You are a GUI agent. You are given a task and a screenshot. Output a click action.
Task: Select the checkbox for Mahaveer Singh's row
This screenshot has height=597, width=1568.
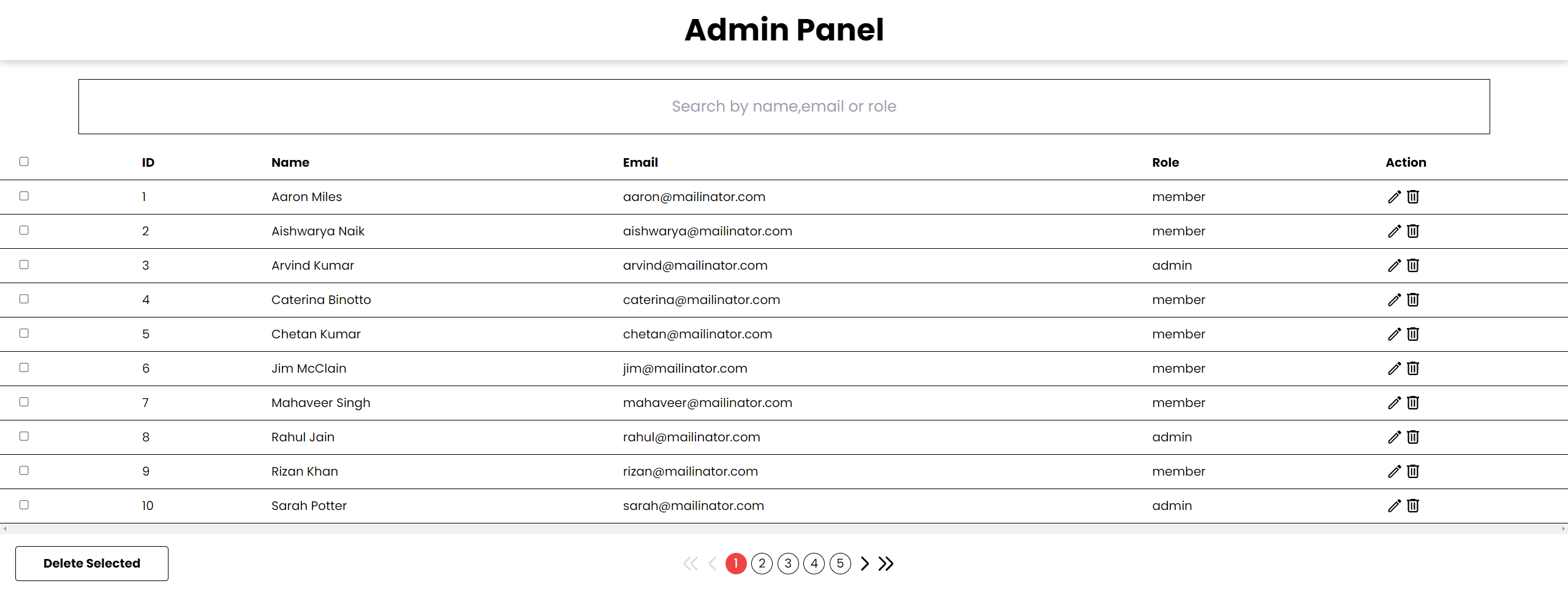tap(24, 401)
